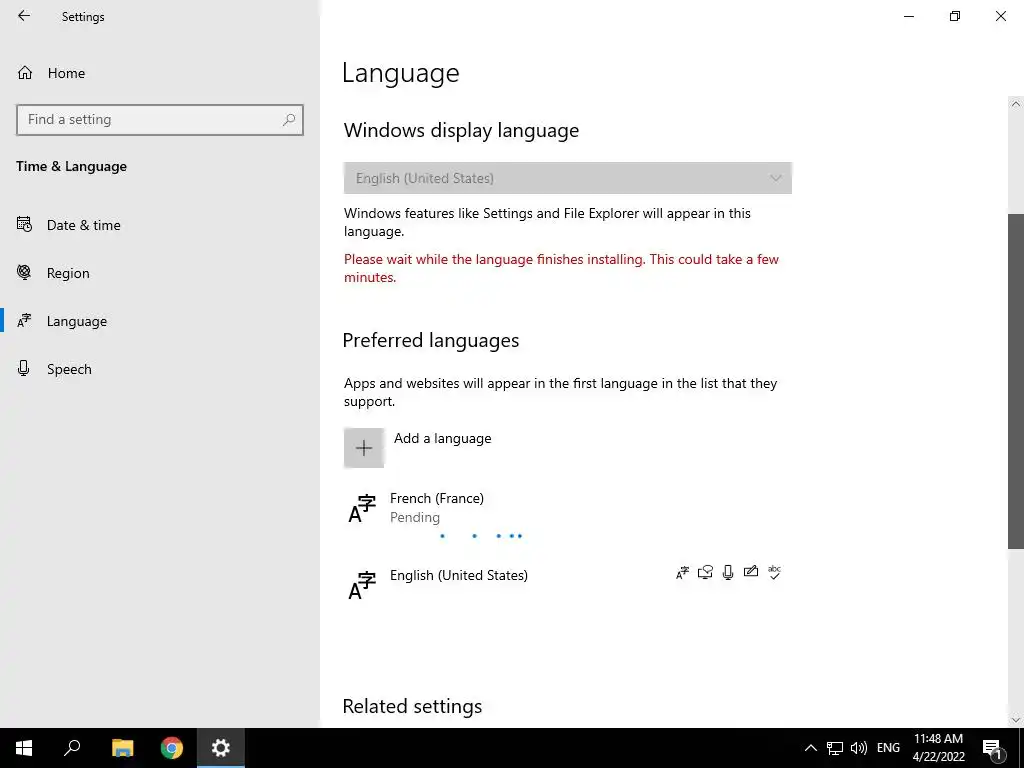
Task: Open the clock showing 11:48 AM
Action: pos(938,748)
